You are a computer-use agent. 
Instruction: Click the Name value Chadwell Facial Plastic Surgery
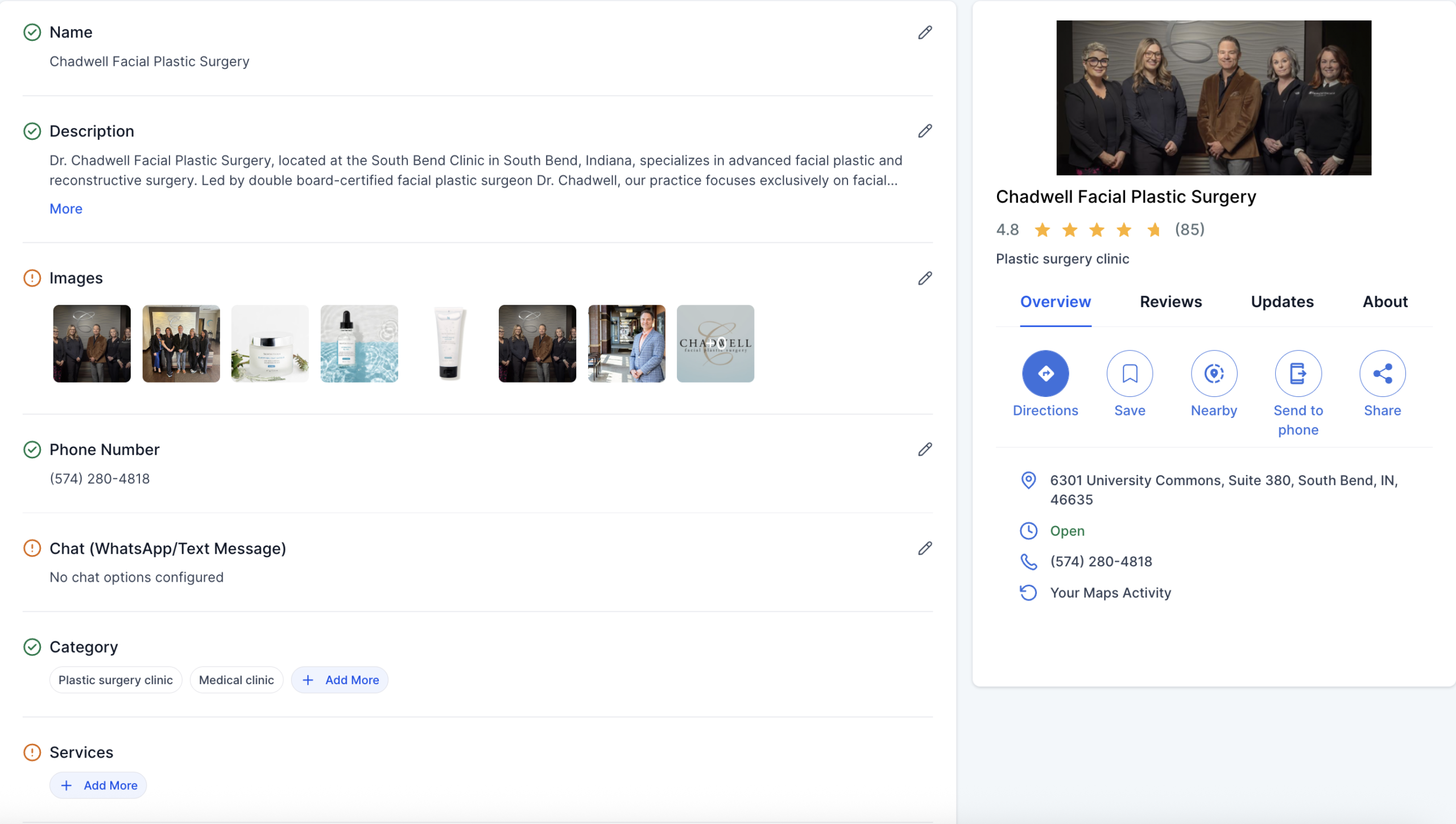pos(150,61)
